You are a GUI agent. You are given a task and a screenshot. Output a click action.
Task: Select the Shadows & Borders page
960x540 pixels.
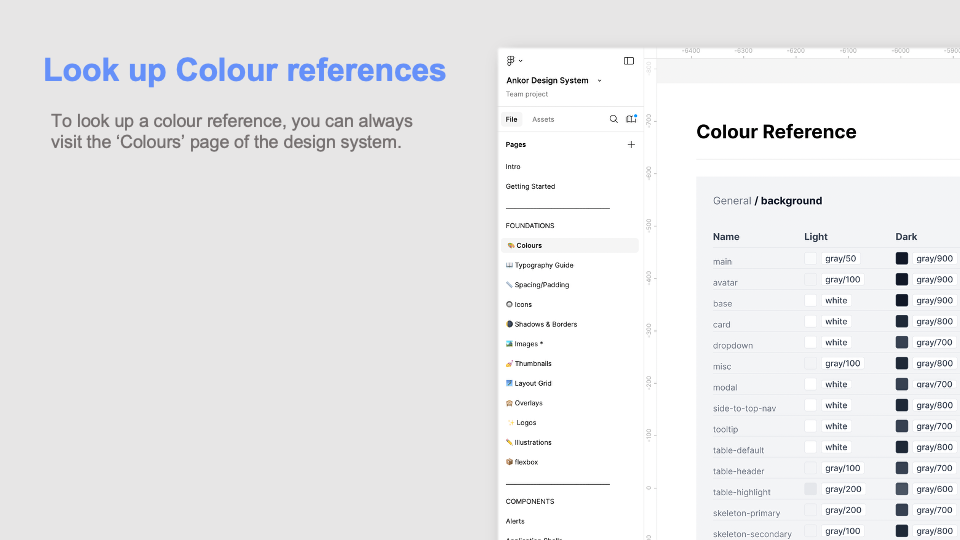coord(545,324)
